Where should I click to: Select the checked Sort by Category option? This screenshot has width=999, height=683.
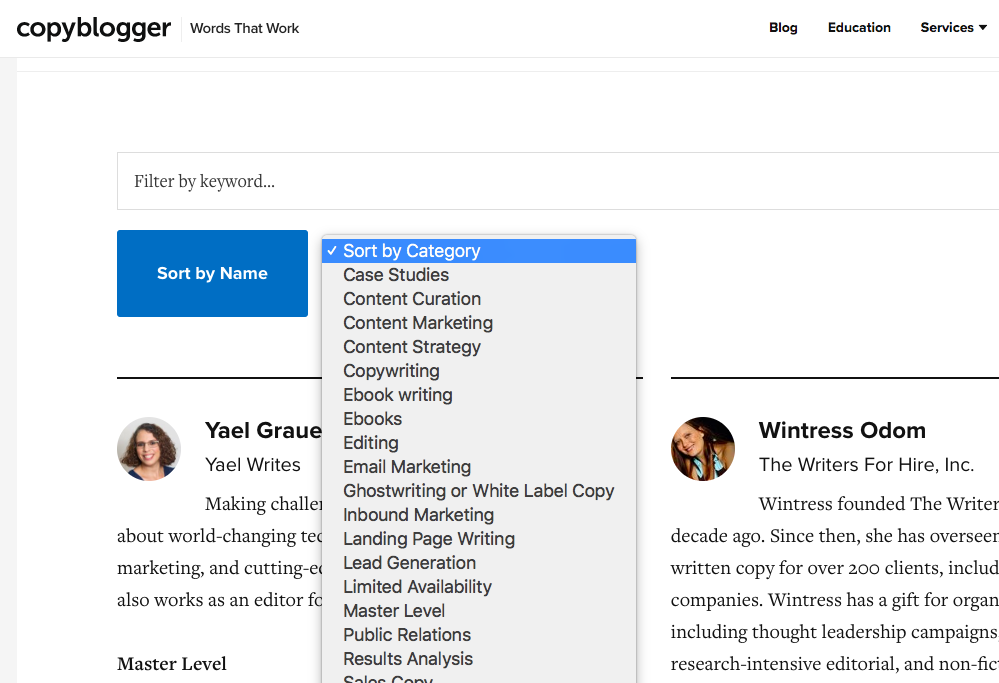click(478, 251)
